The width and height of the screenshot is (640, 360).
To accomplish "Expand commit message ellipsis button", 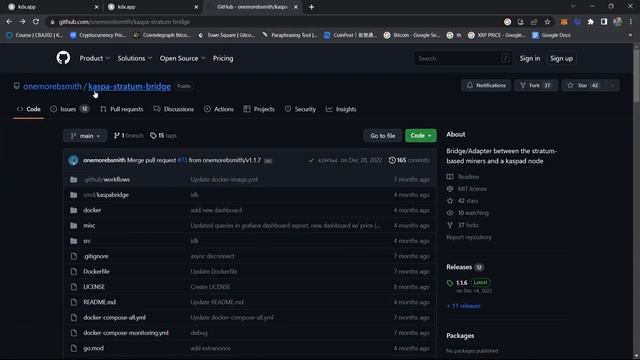I will 268,161.
